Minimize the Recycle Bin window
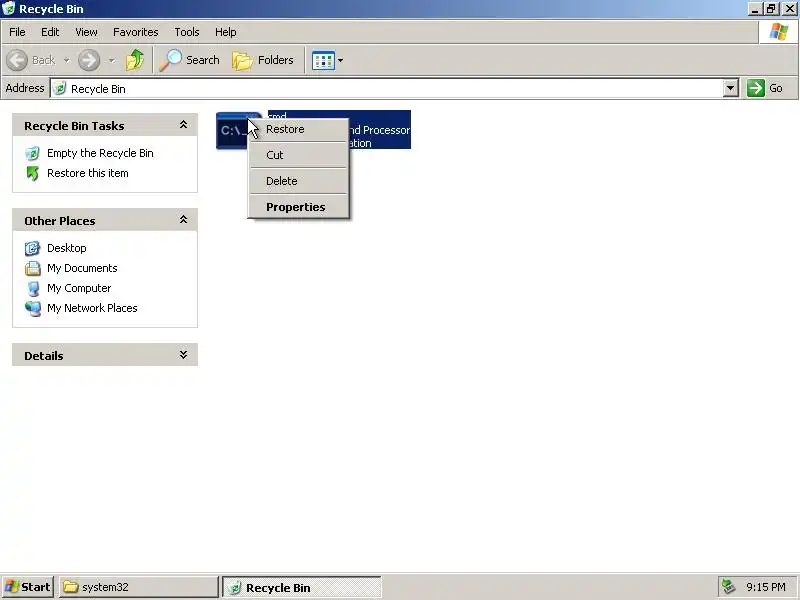The width and height of the screenshot is (800, 600). (755, 9)
